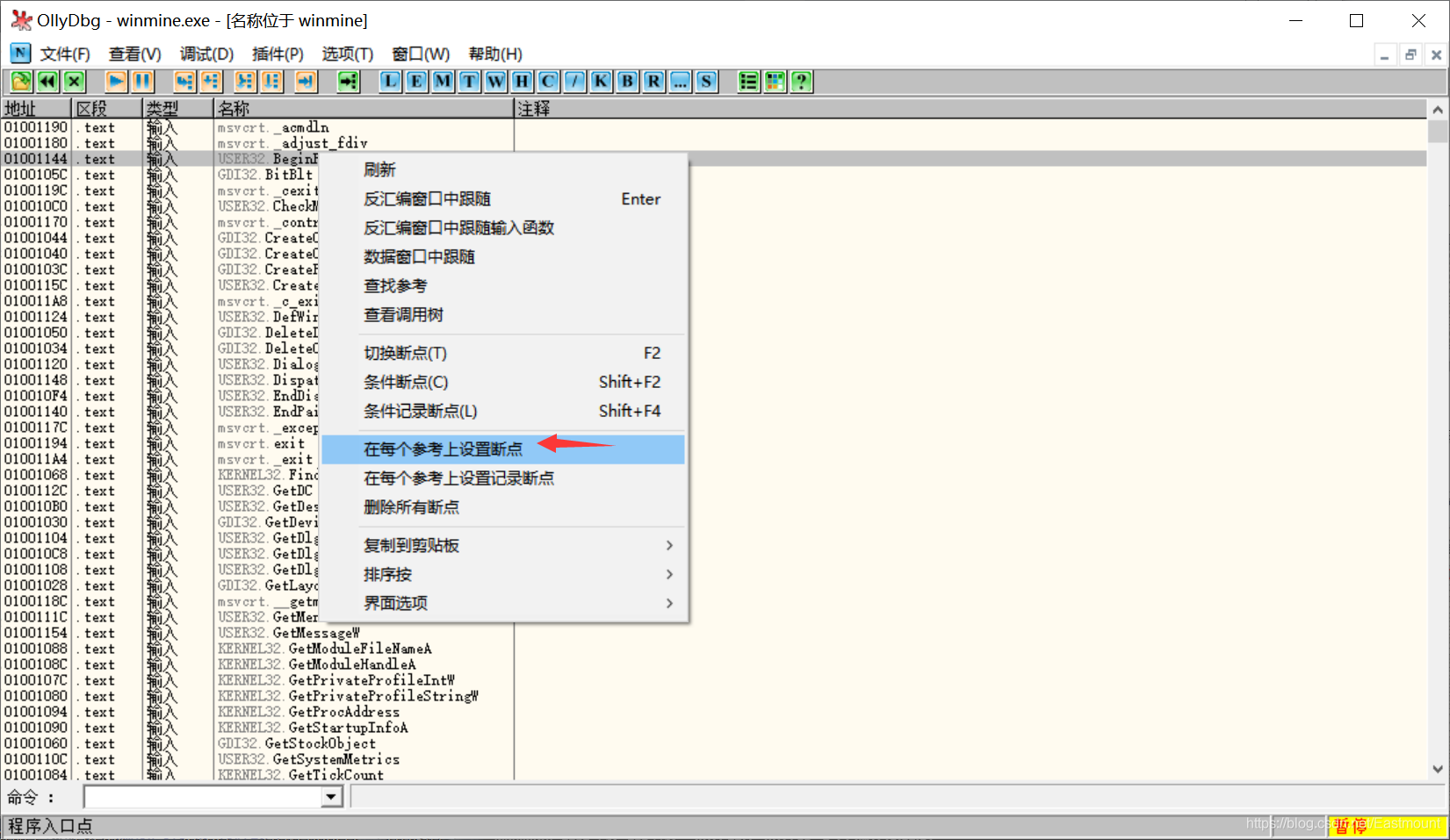Open Threads window with T button
This screenshot has width=1450, height=840.
[469, 82]
